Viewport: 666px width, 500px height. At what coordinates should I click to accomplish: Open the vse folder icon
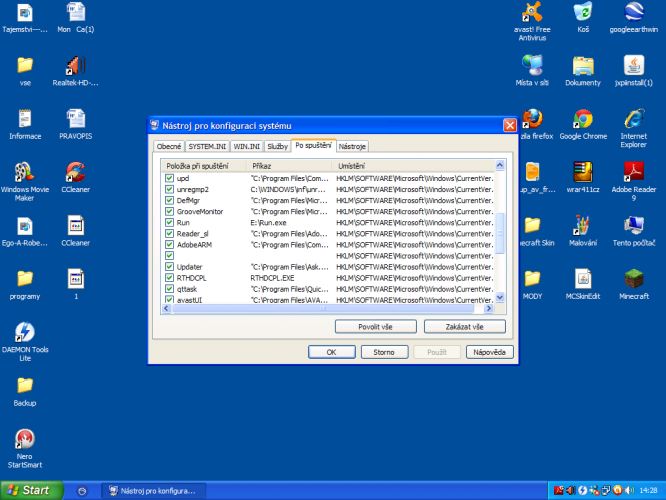click(25, 71)
